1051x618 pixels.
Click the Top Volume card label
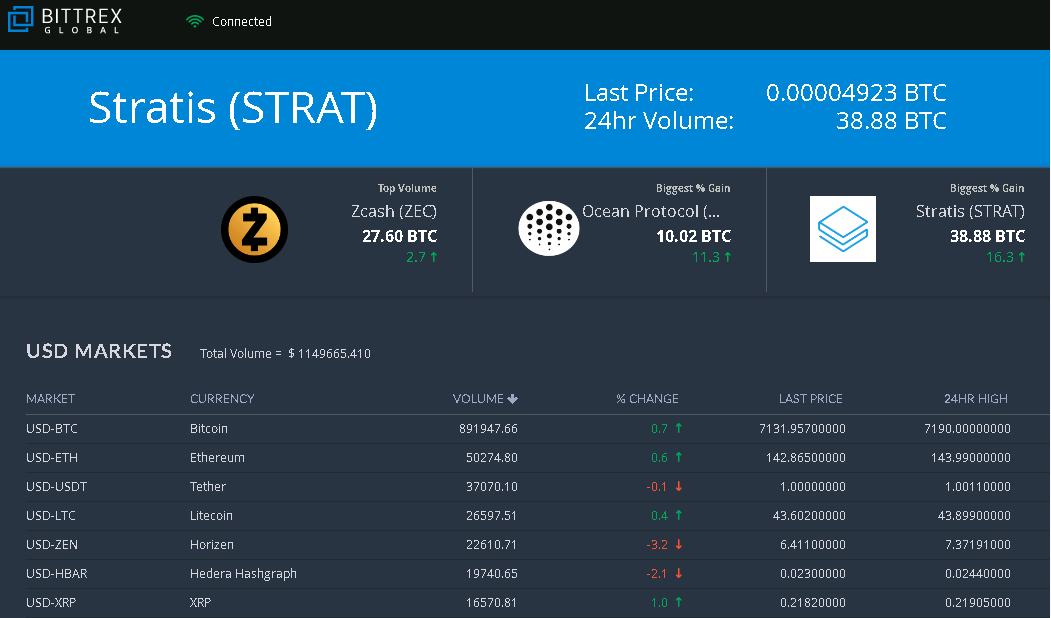[407, 188]
